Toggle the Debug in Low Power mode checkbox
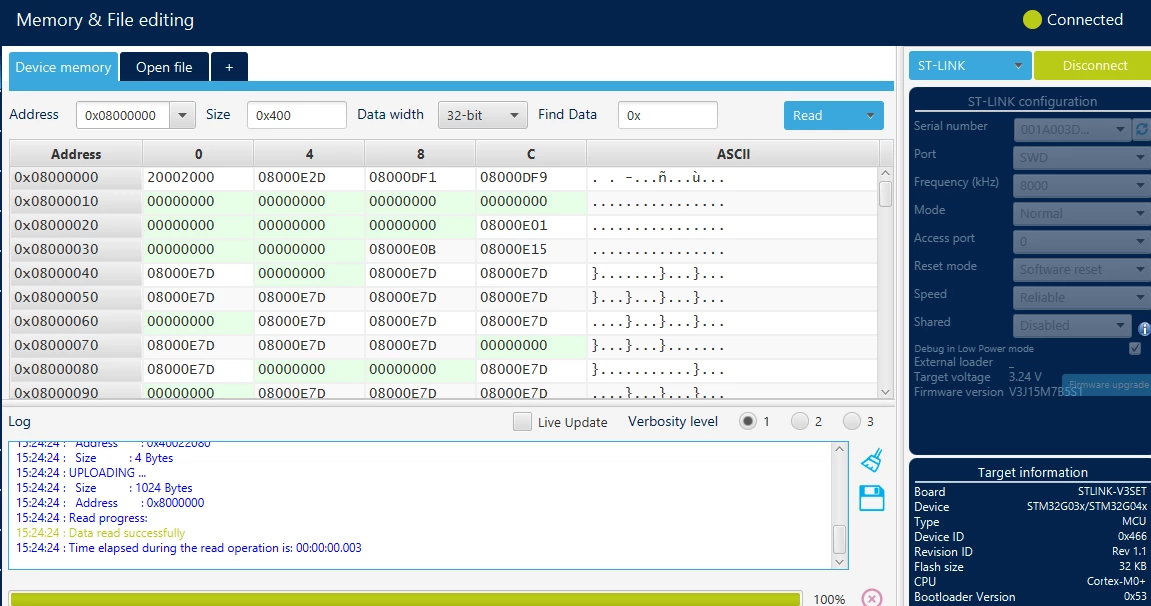 (1135, 348)
